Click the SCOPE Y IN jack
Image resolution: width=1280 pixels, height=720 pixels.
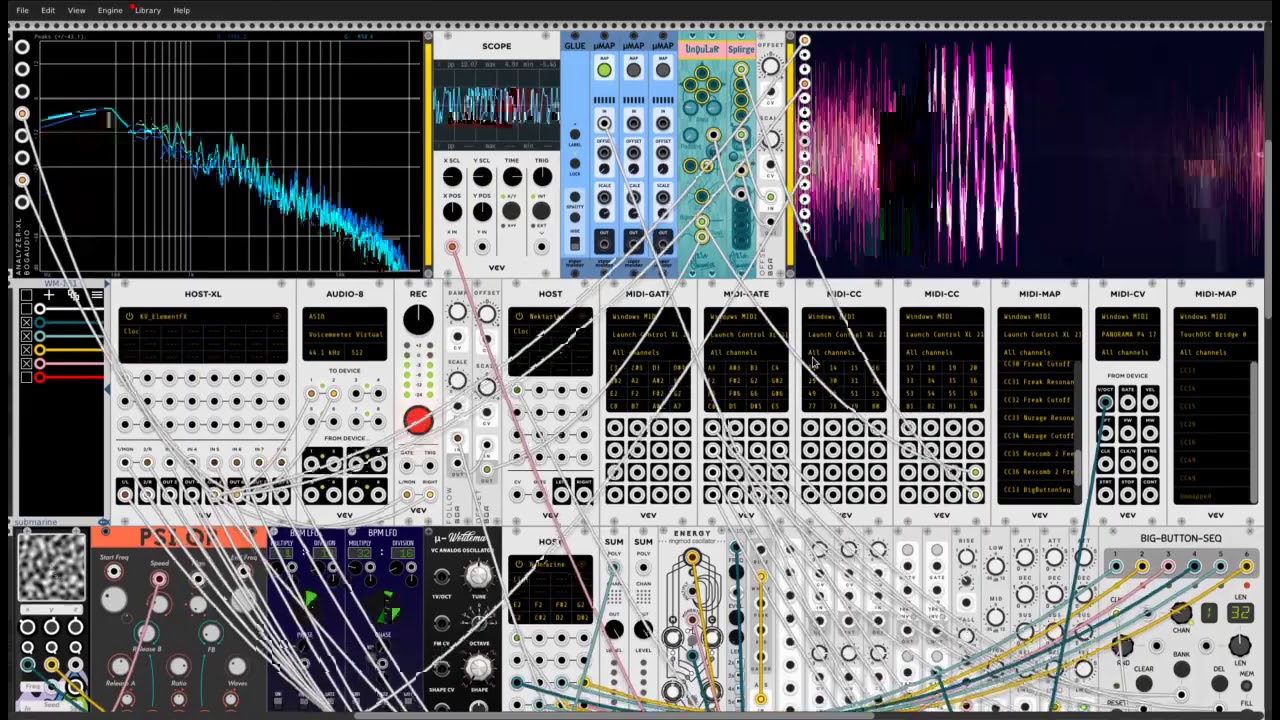482,246
